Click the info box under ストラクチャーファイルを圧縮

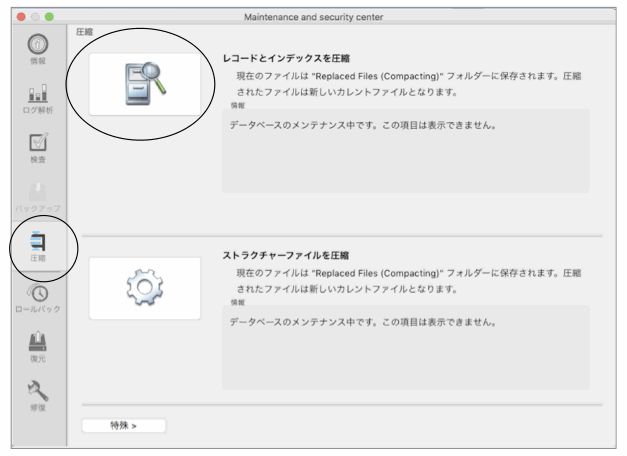click(x=405, y=347)
